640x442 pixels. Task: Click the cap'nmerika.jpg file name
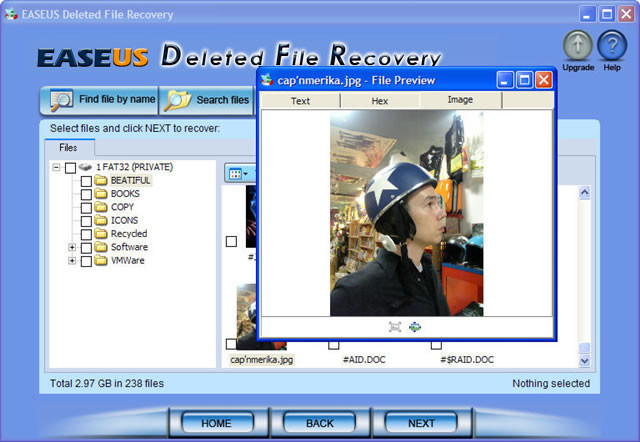(262, 360)
